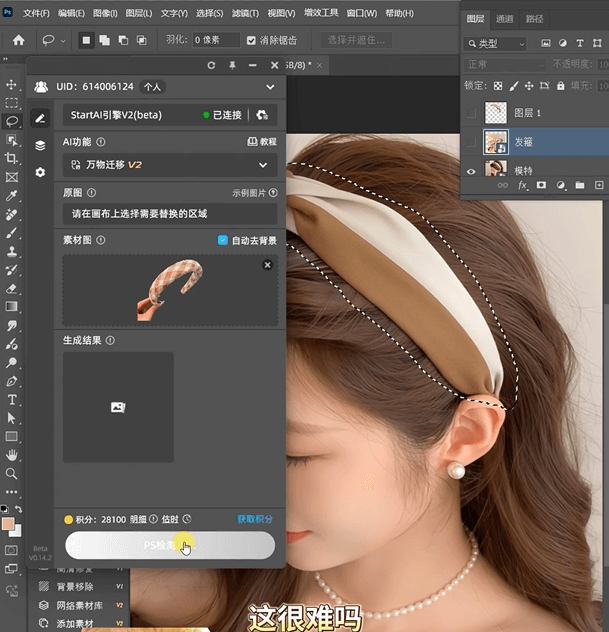Select the Hand tool
Image resolution: width=609 pixels, height=632 pixels.
(11, 455)
